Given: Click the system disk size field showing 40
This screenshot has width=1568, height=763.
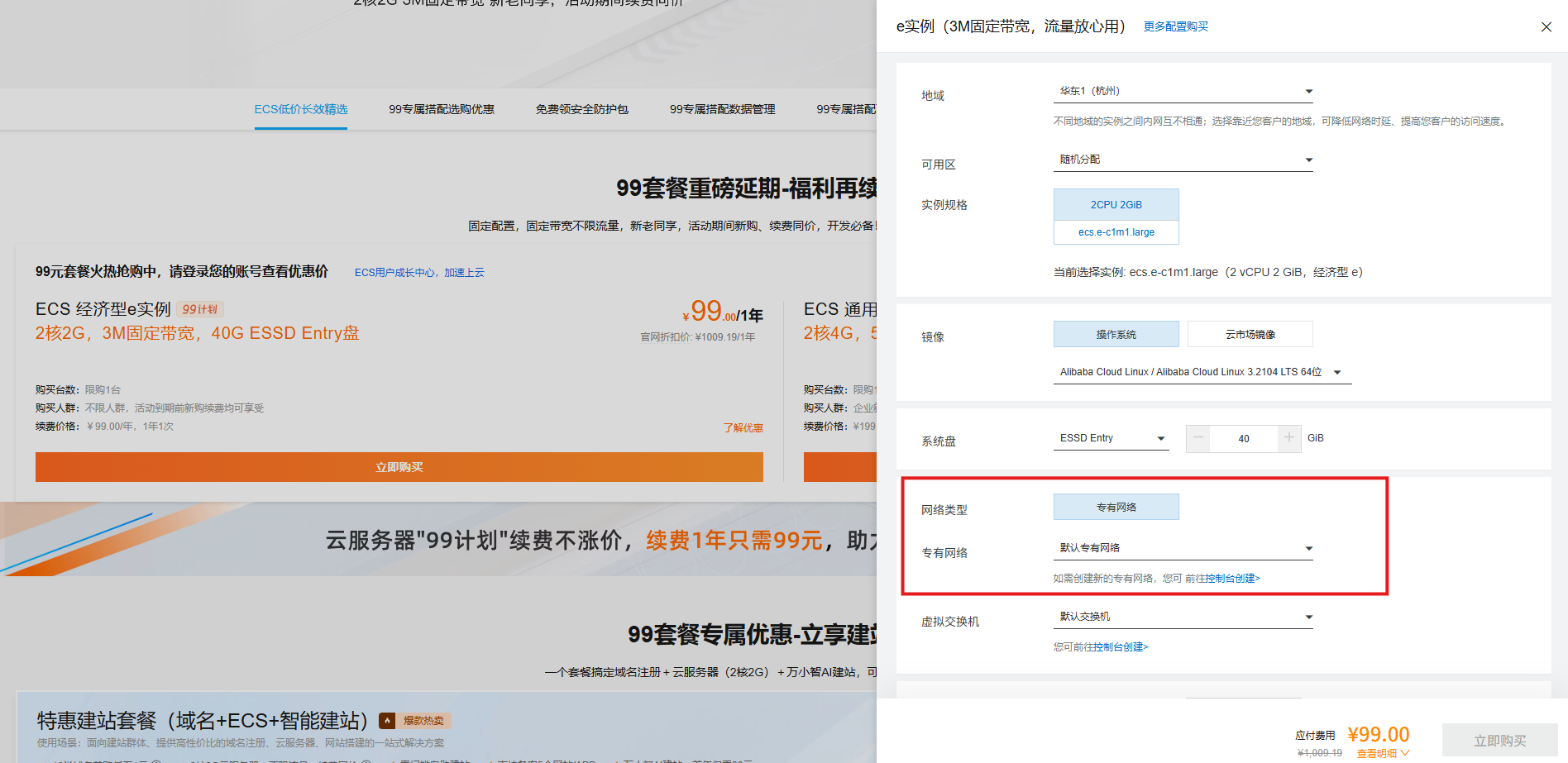Looking at the screenshot, I should click(x=1244, y=439).
